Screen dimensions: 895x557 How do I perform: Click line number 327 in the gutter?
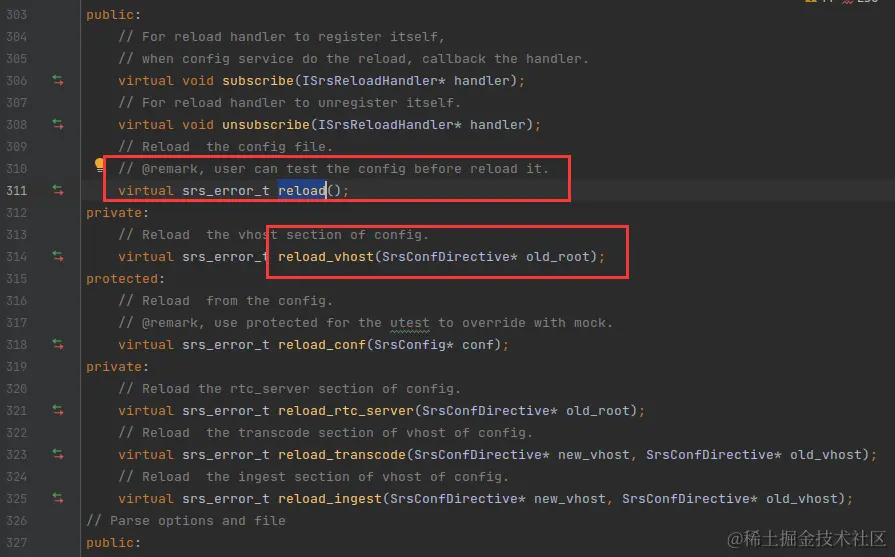[17, 542]
